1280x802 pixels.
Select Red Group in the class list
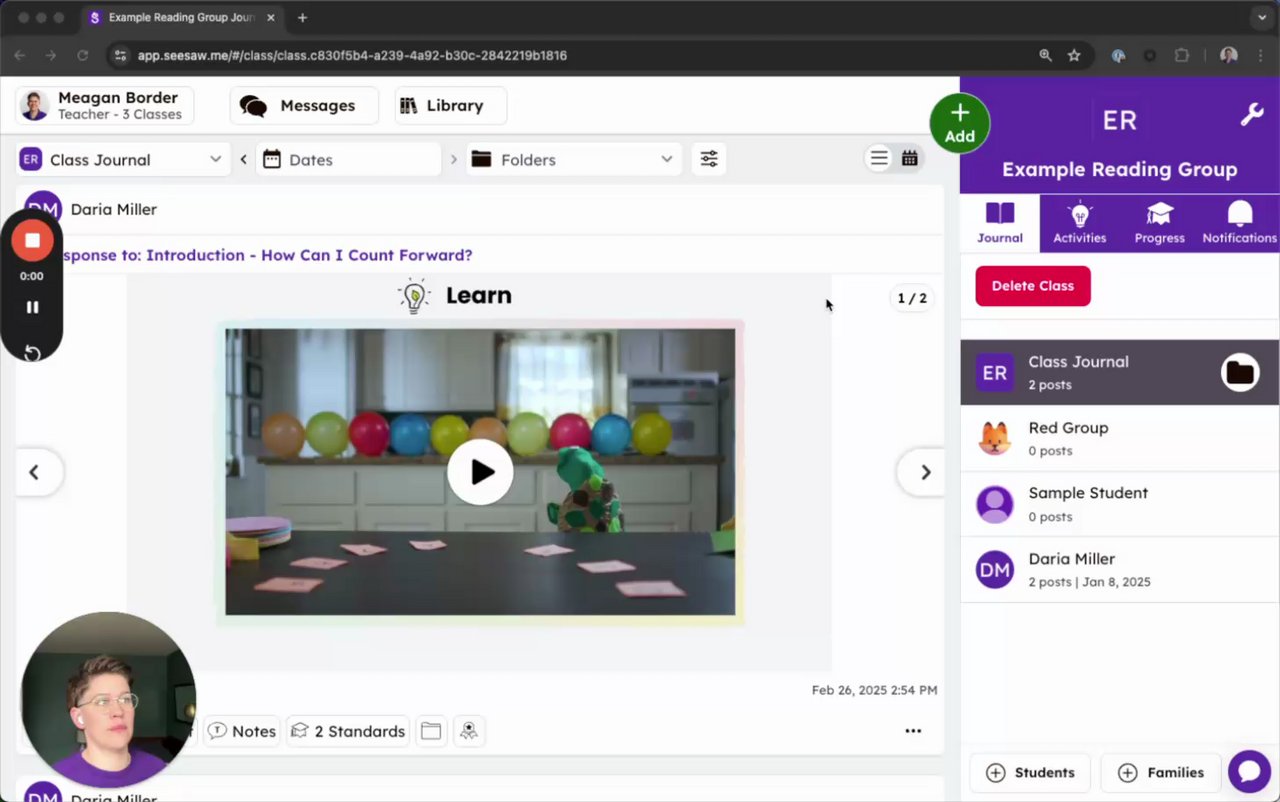point(1120,438)
